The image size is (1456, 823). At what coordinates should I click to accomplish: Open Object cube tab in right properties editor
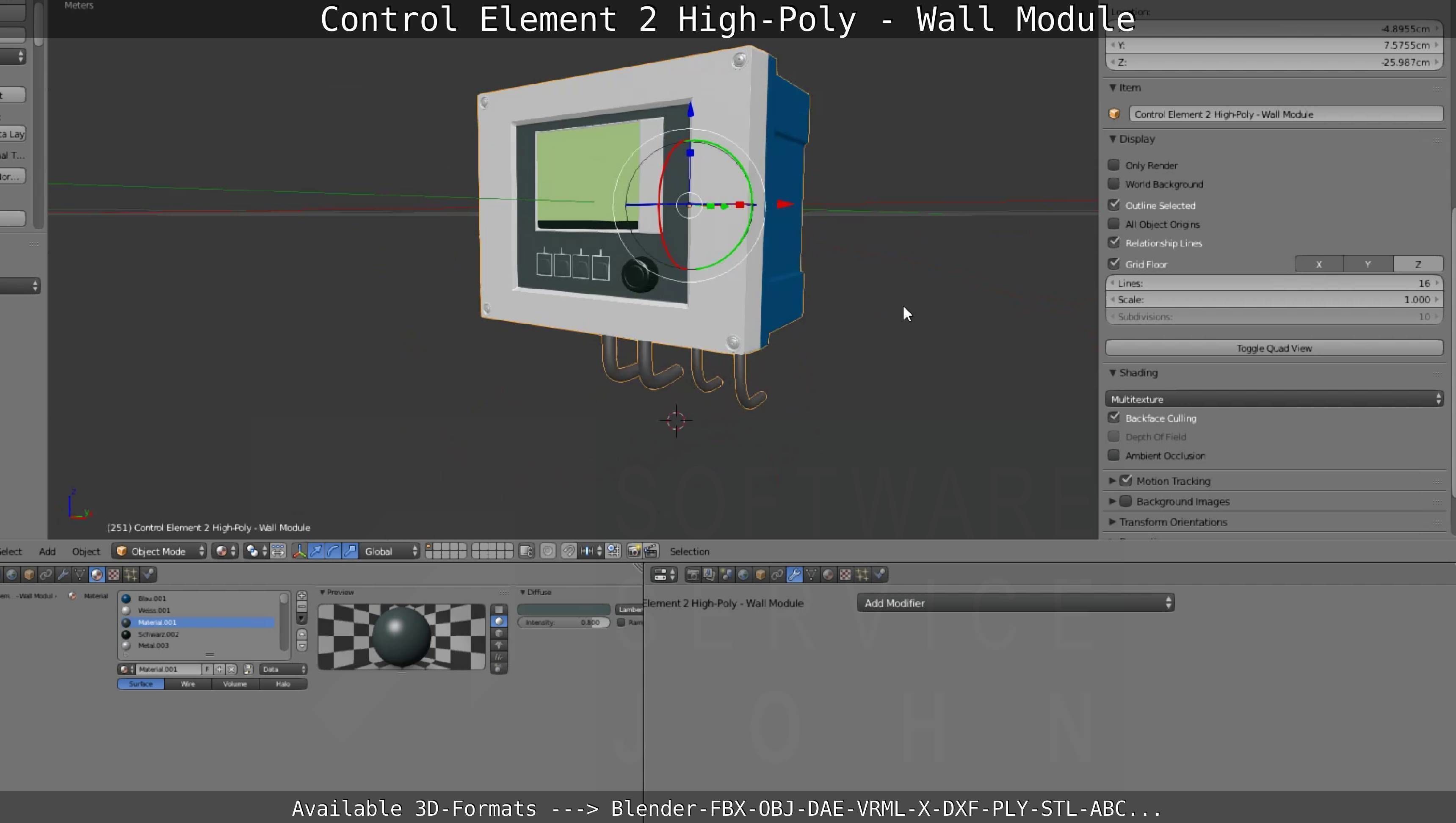[x=760, y=575]
